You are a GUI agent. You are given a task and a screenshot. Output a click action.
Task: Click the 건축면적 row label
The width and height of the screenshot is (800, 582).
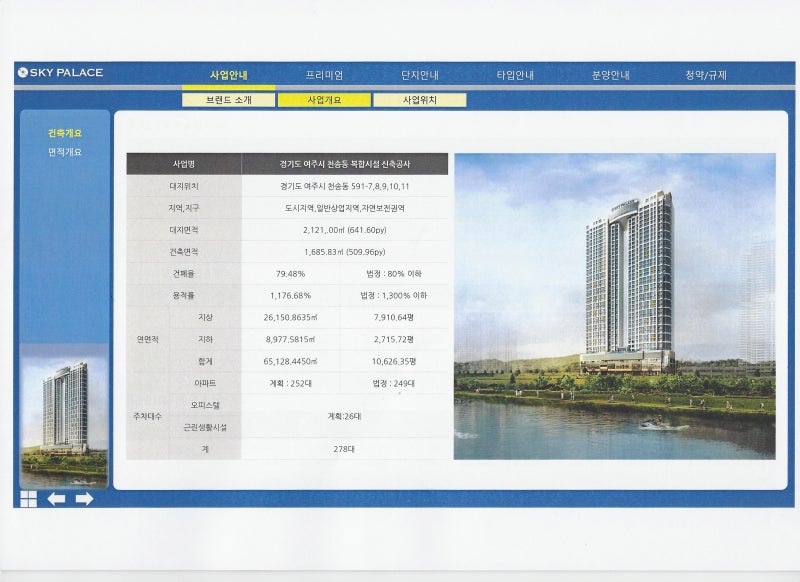(184, 252)
